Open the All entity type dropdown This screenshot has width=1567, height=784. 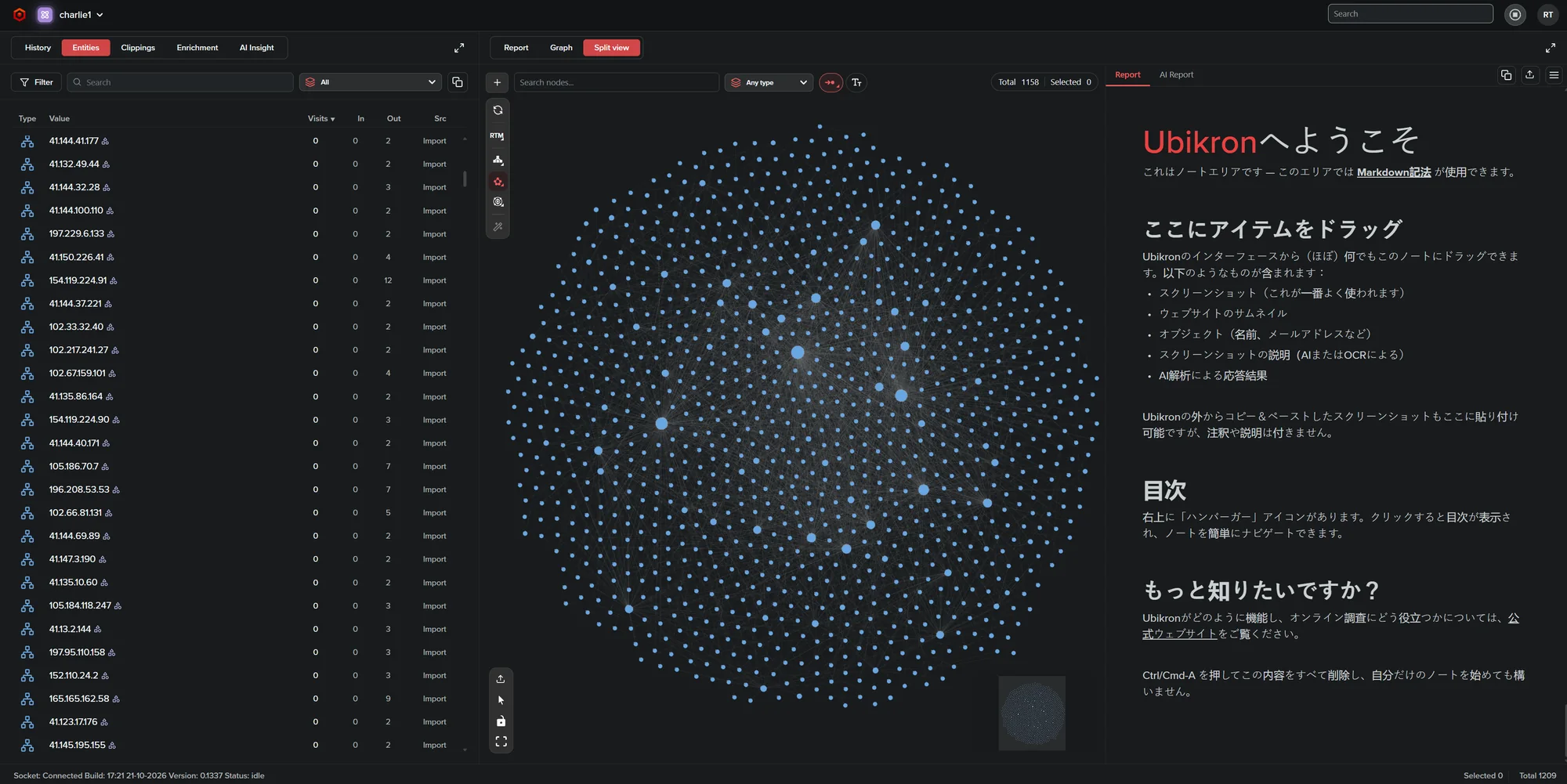coord(371,82)
